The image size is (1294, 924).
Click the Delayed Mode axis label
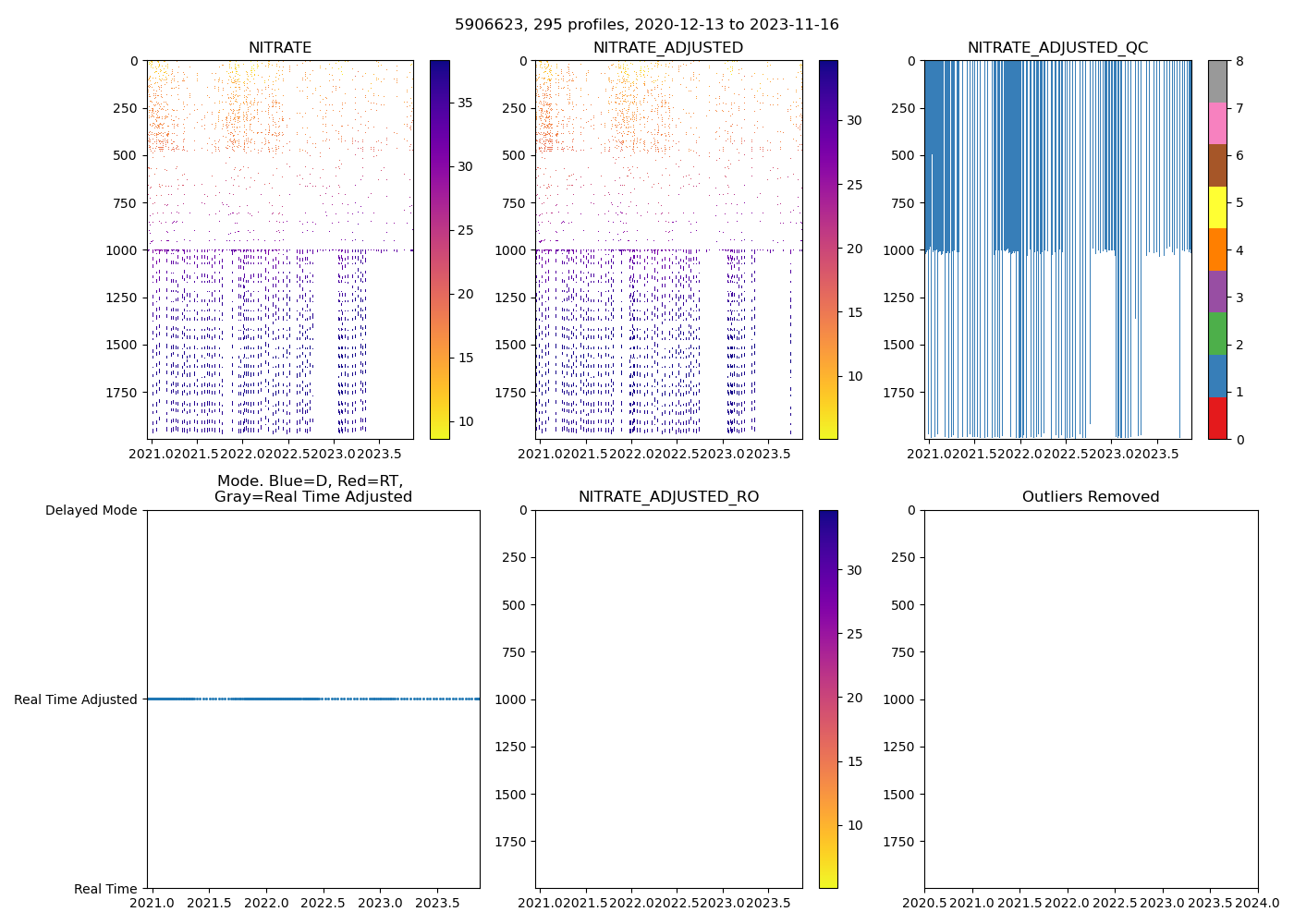pyautogui.click(x=91, y=510)
